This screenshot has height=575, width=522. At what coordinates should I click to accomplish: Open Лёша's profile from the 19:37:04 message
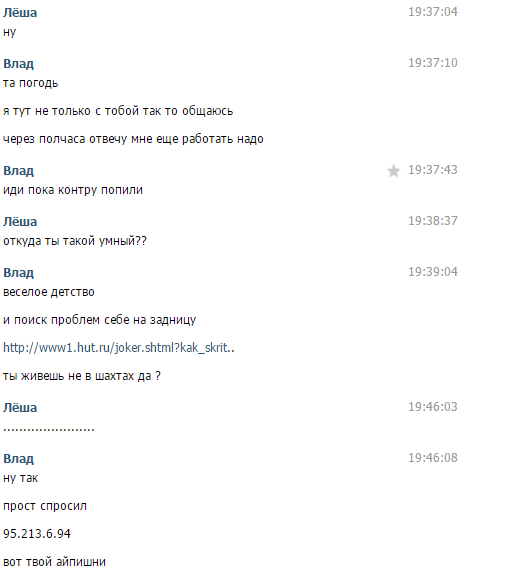click(20, 13)
